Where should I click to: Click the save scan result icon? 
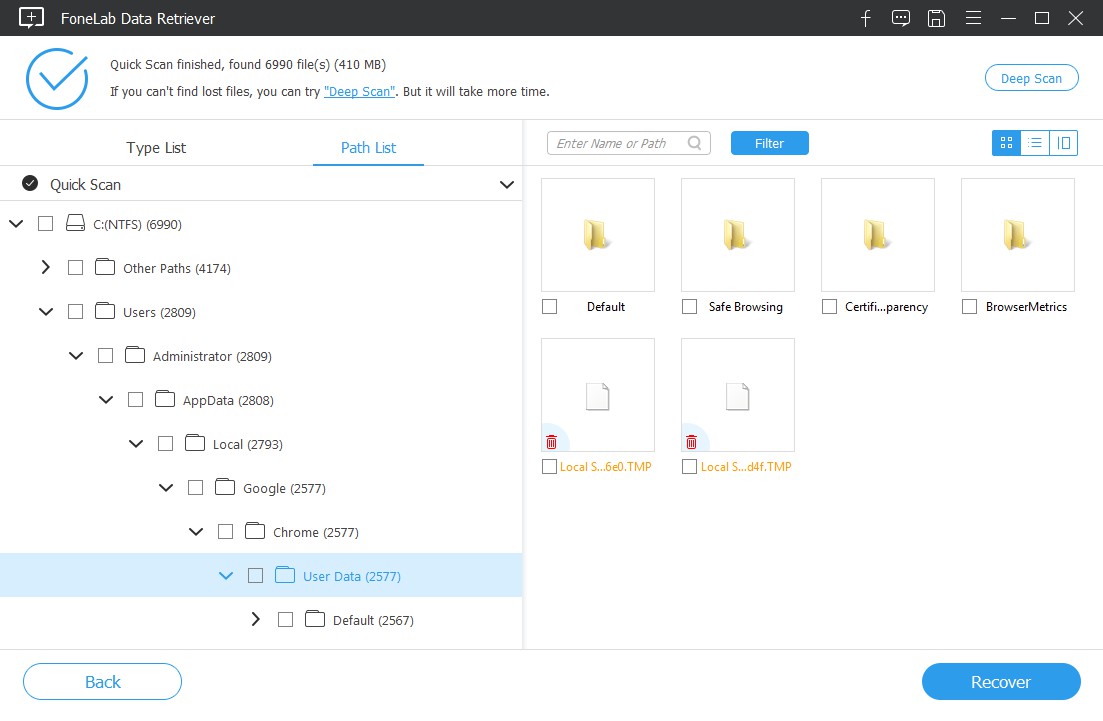coord(936,18)
